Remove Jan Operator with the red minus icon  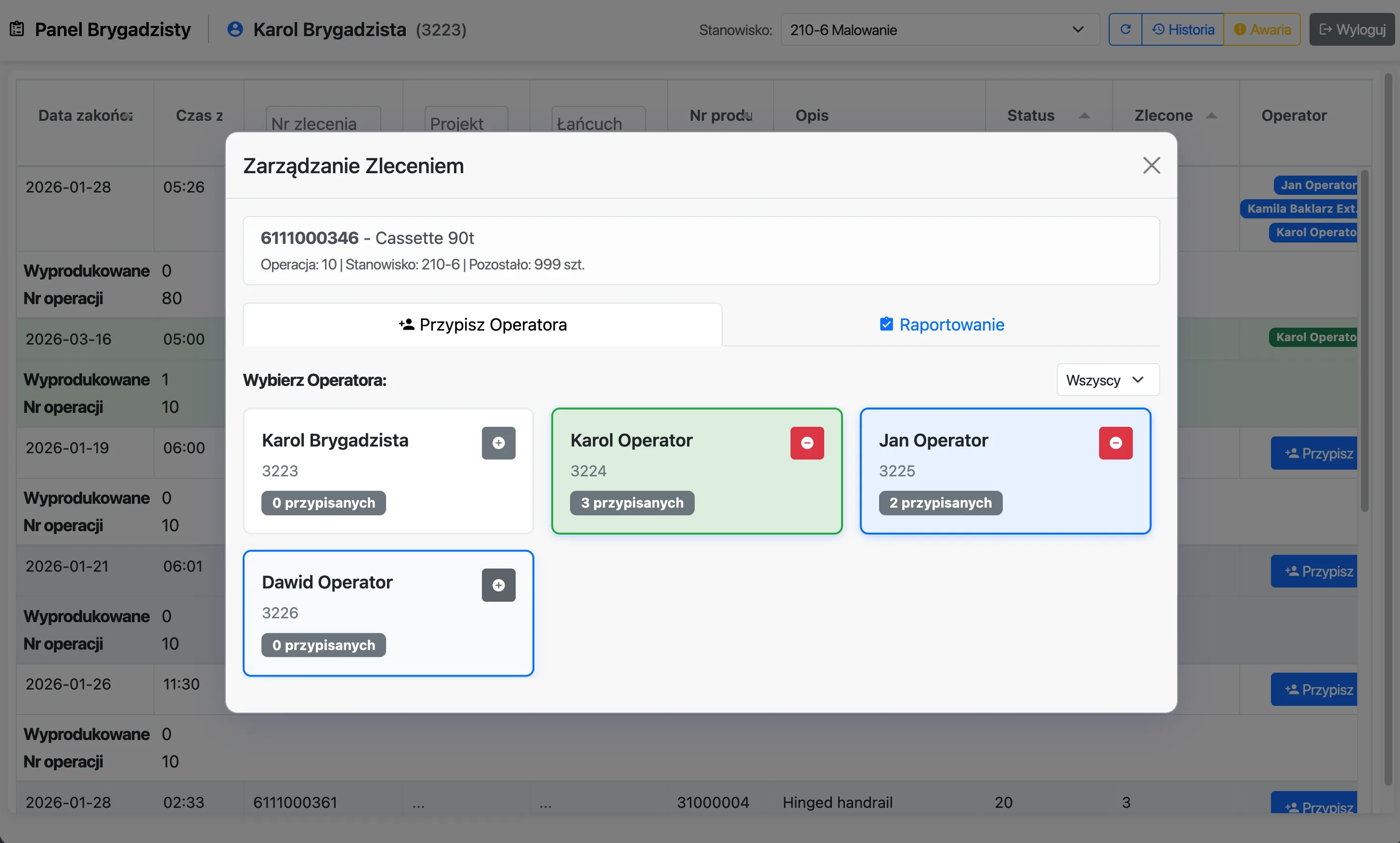point(1115,443)
